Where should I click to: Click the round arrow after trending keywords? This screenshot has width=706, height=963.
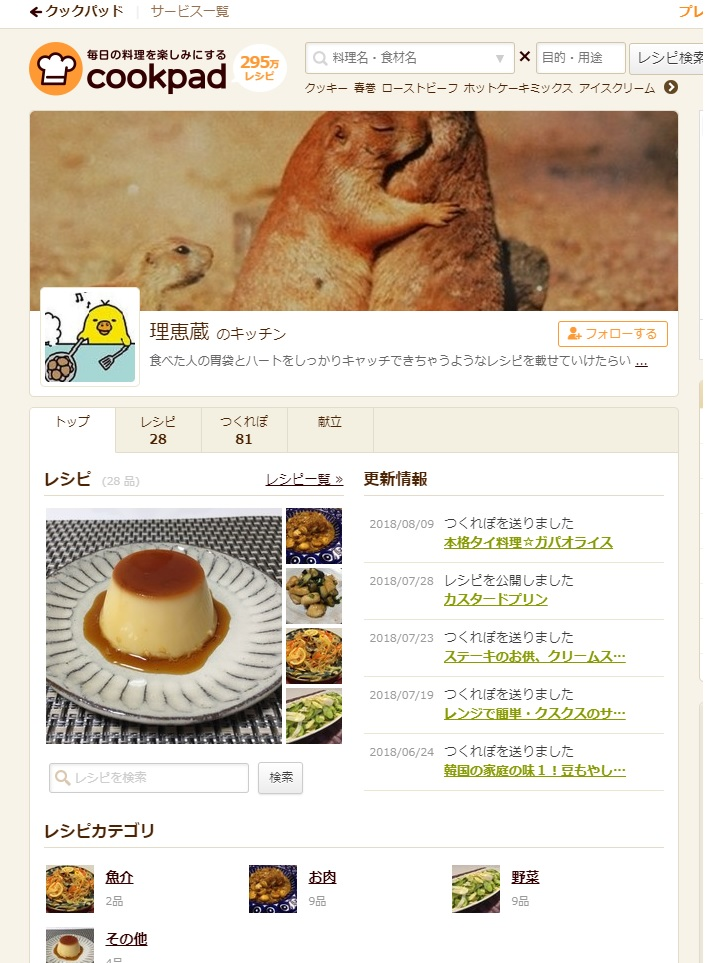(671, 87)
